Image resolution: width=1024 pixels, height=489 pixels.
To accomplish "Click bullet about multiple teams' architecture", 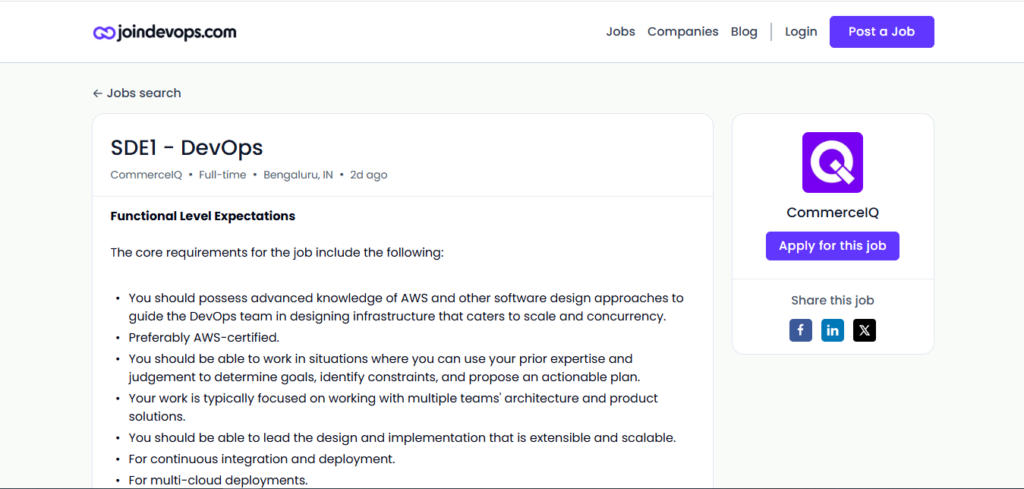I will (x=393, y=407).
